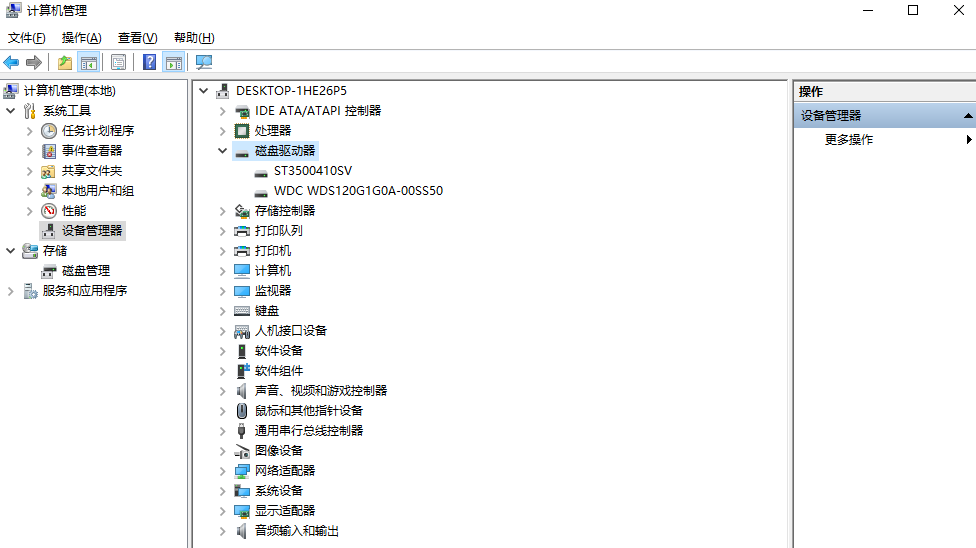Click the blue Help question mark icon
Image resolution: width=976 pixels, height=548 pixels.
[149, 62]
